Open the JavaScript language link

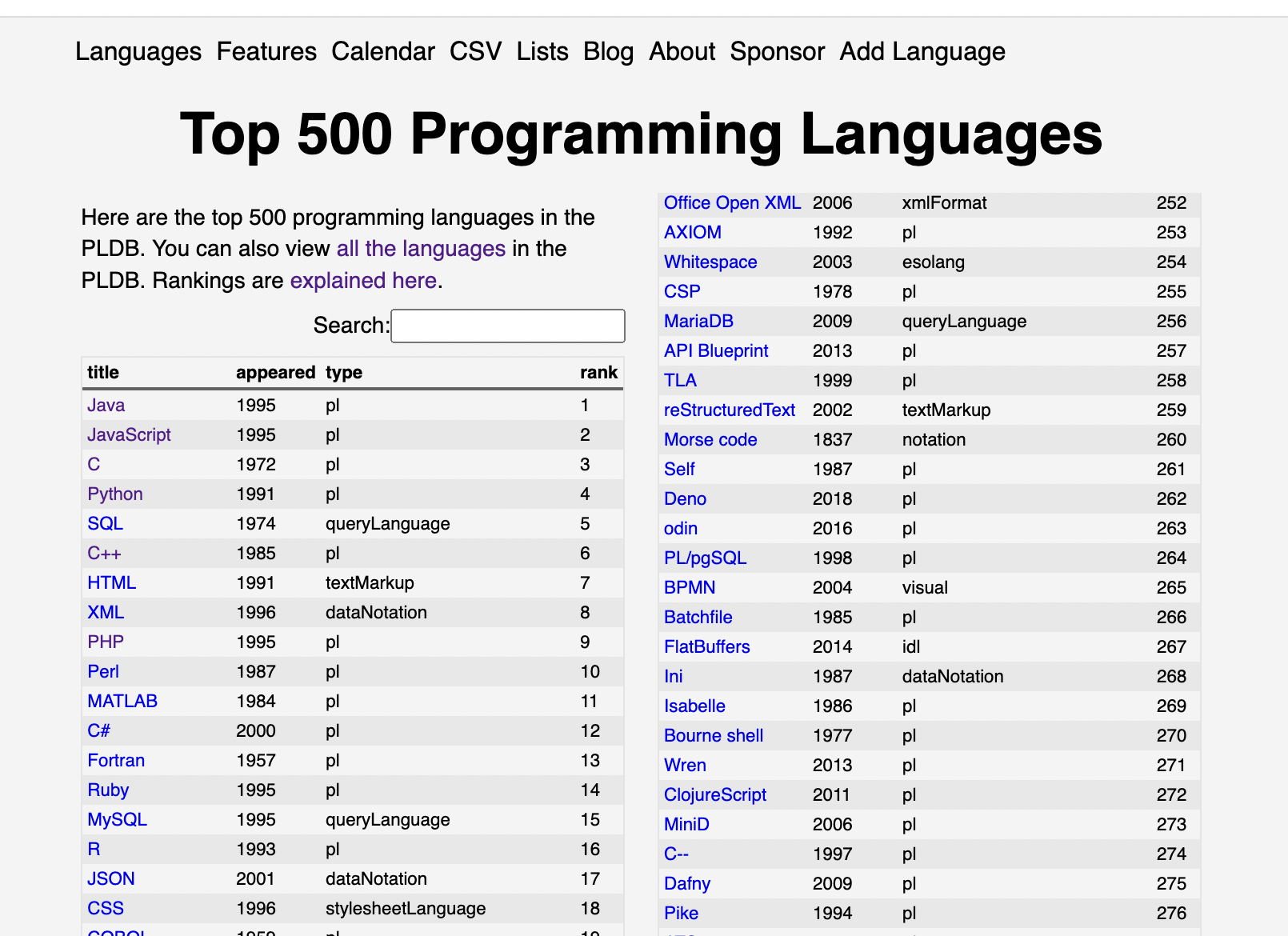[x=129, y=435]
